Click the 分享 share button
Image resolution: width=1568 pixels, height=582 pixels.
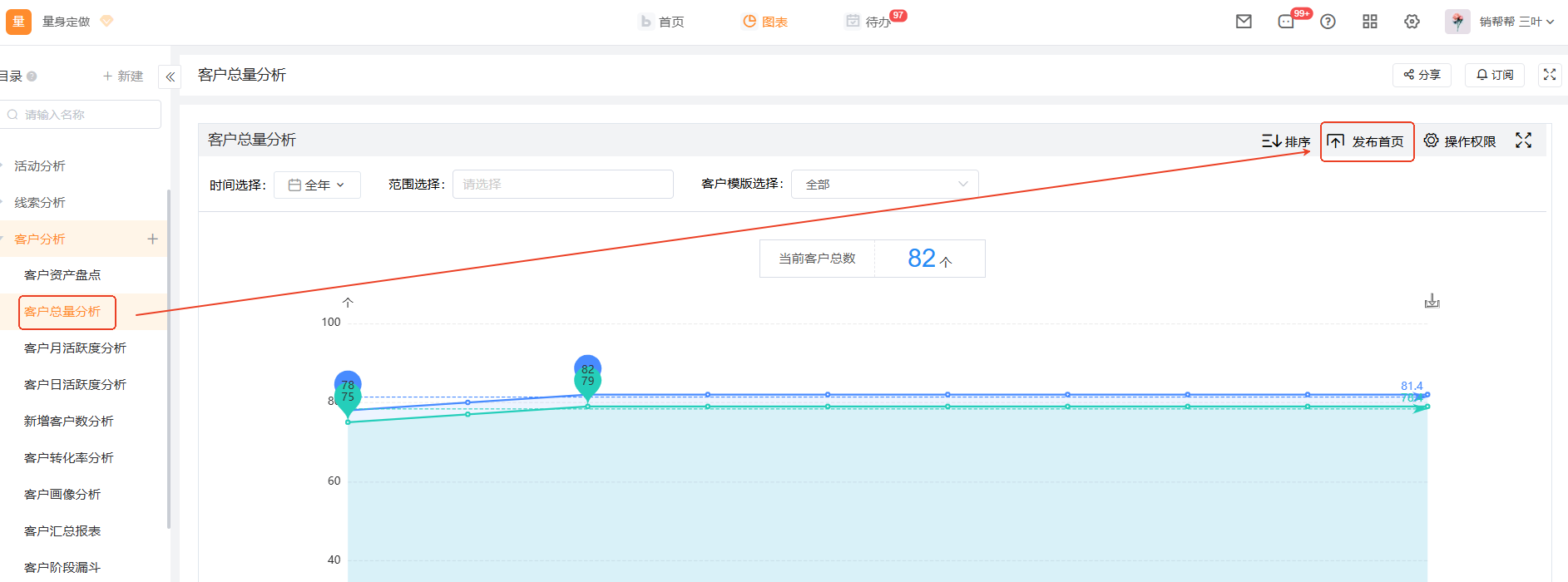coord(1422,75)
